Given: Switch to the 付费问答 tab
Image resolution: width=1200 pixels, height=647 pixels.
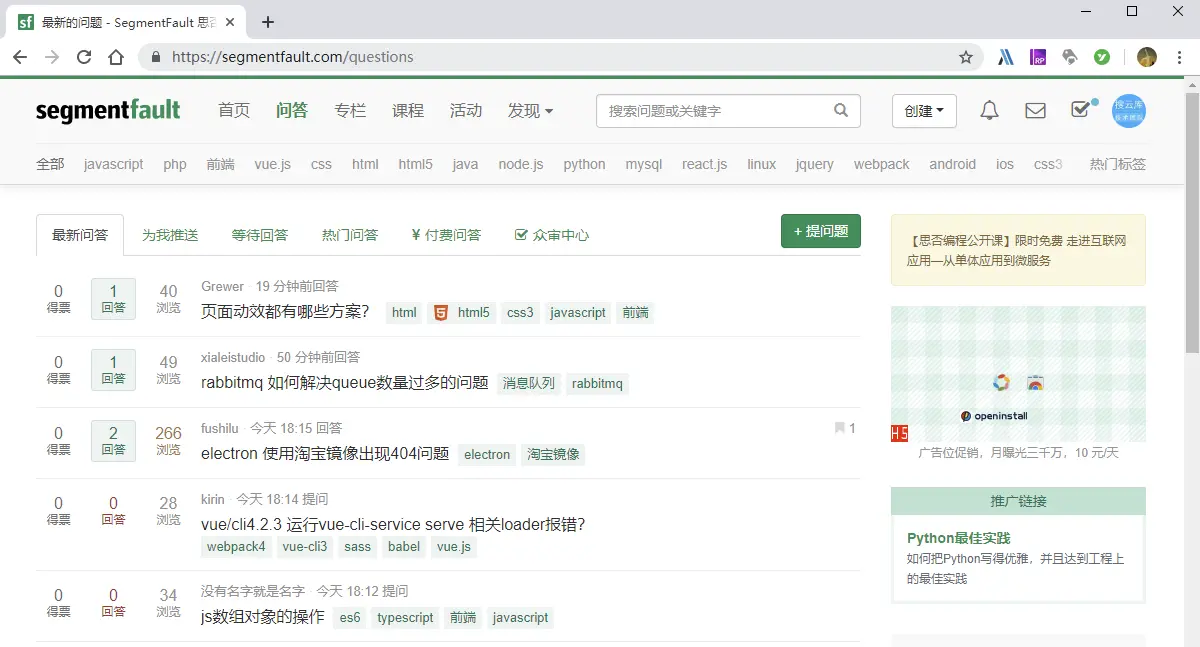Looking at the screenshot, I should click(x=446, y=235).
